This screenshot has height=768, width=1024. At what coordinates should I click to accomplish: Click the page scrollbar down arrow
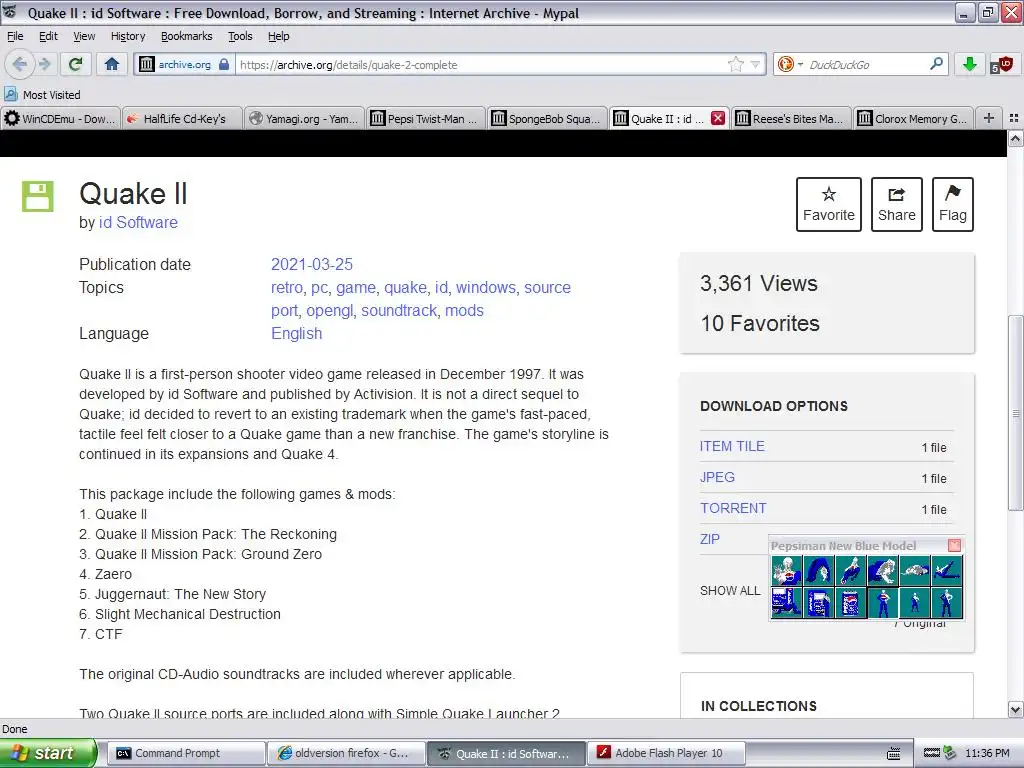1015,709
